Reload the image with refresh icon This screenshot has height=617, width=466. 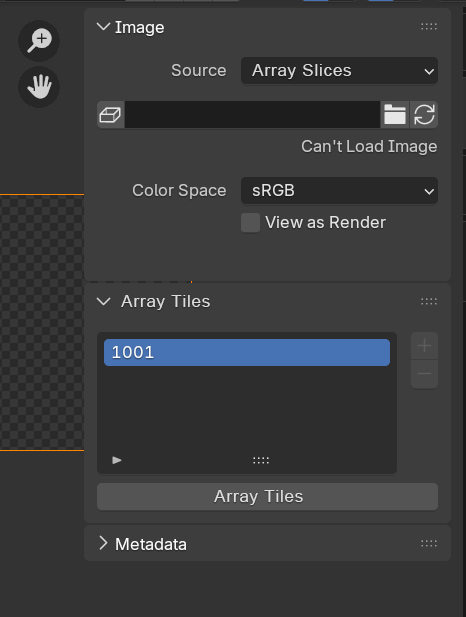point(424,115)
